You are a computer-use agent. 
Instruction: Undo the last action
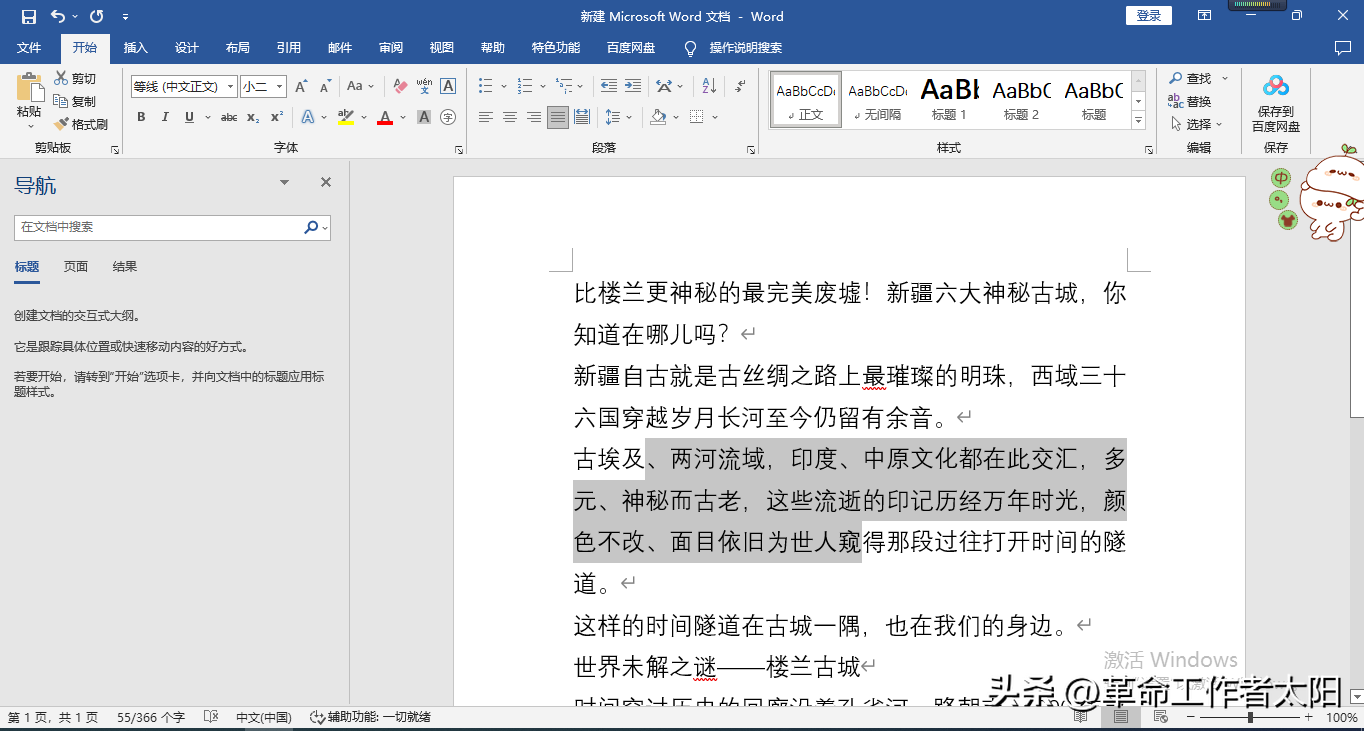pyautogui.click(x=58, y=16)
